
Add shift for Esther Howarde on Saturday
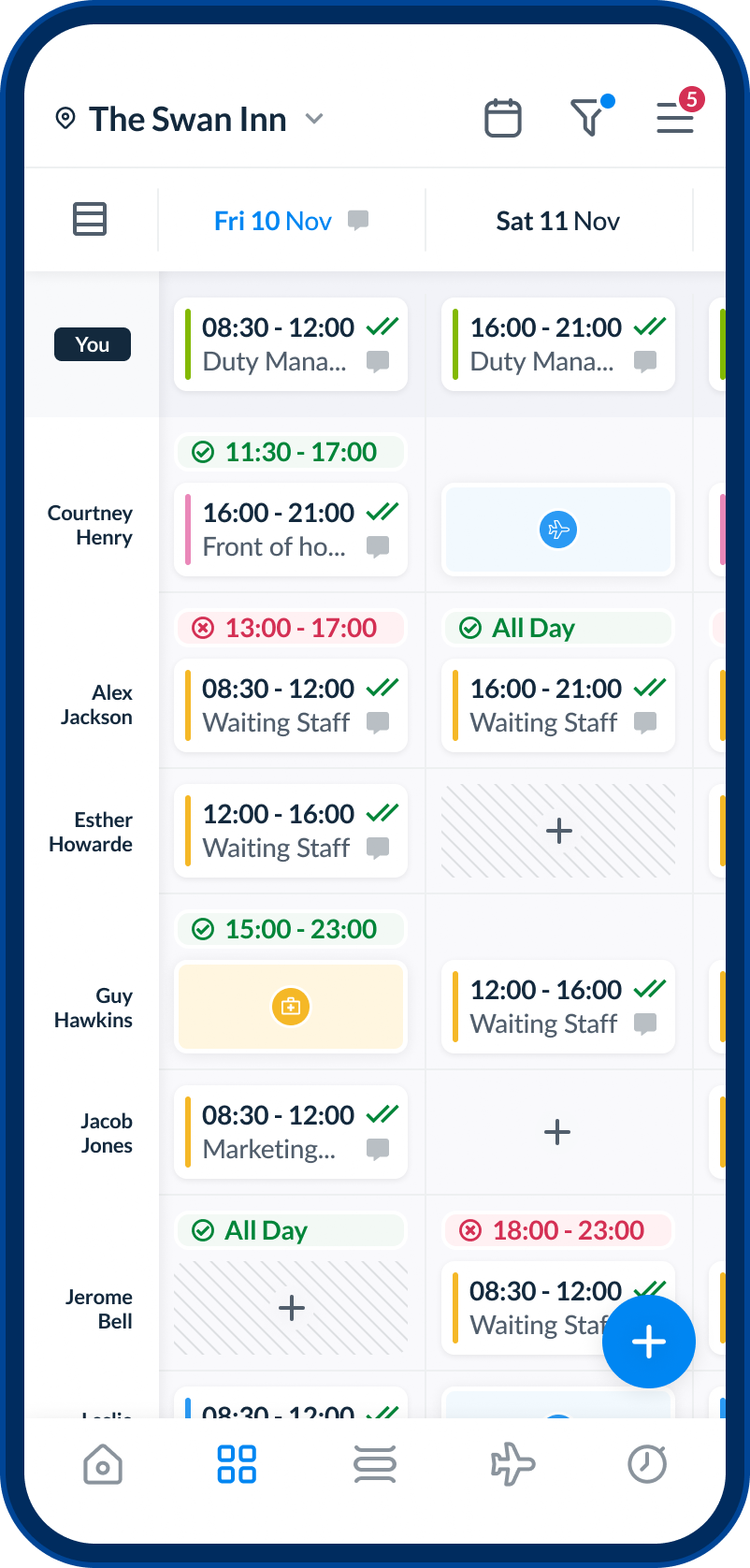click(x=558, y=831)
